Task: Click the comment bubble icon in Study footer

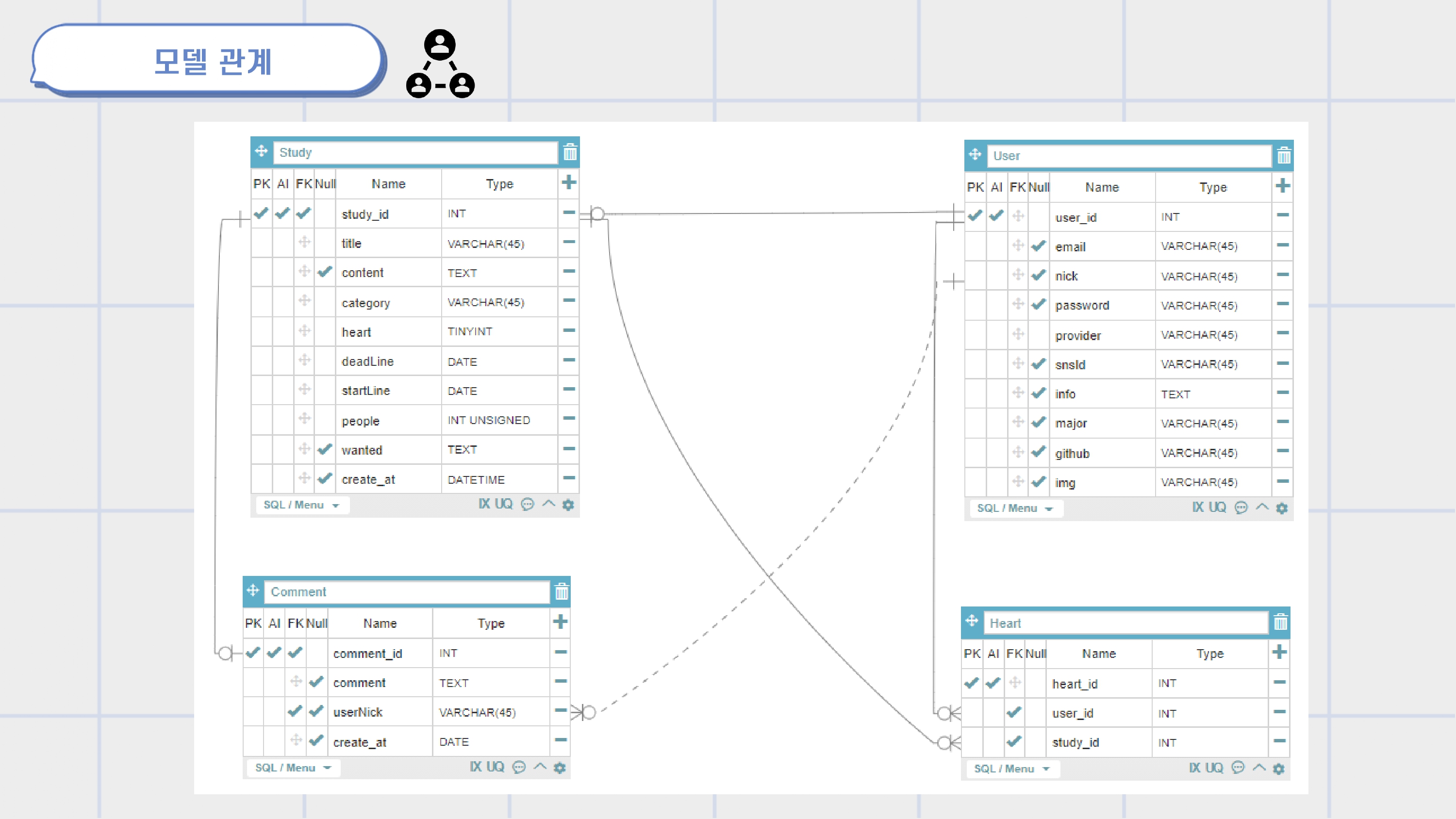Action: pos(527,504)
